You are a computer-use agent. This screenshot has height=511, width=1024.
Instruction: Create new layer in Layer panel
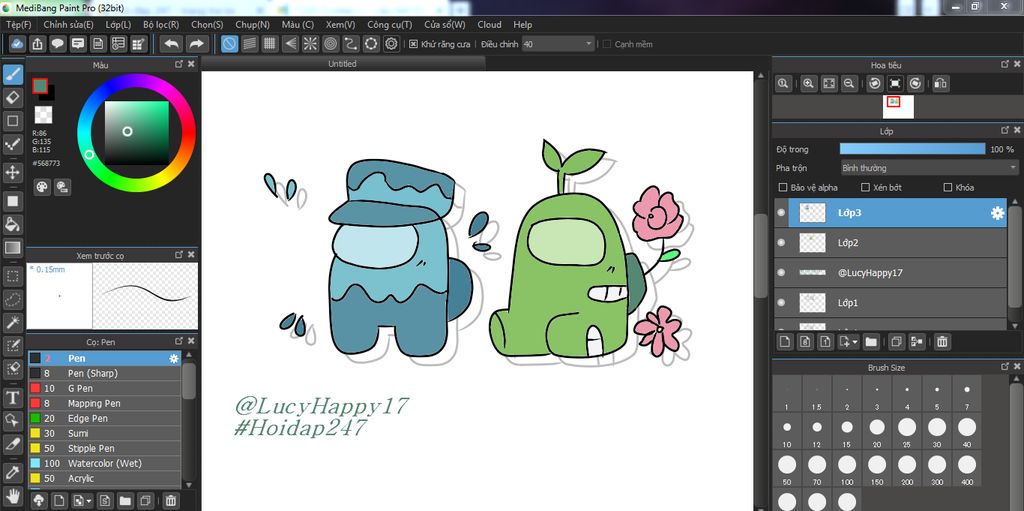(x=784, y=341)
